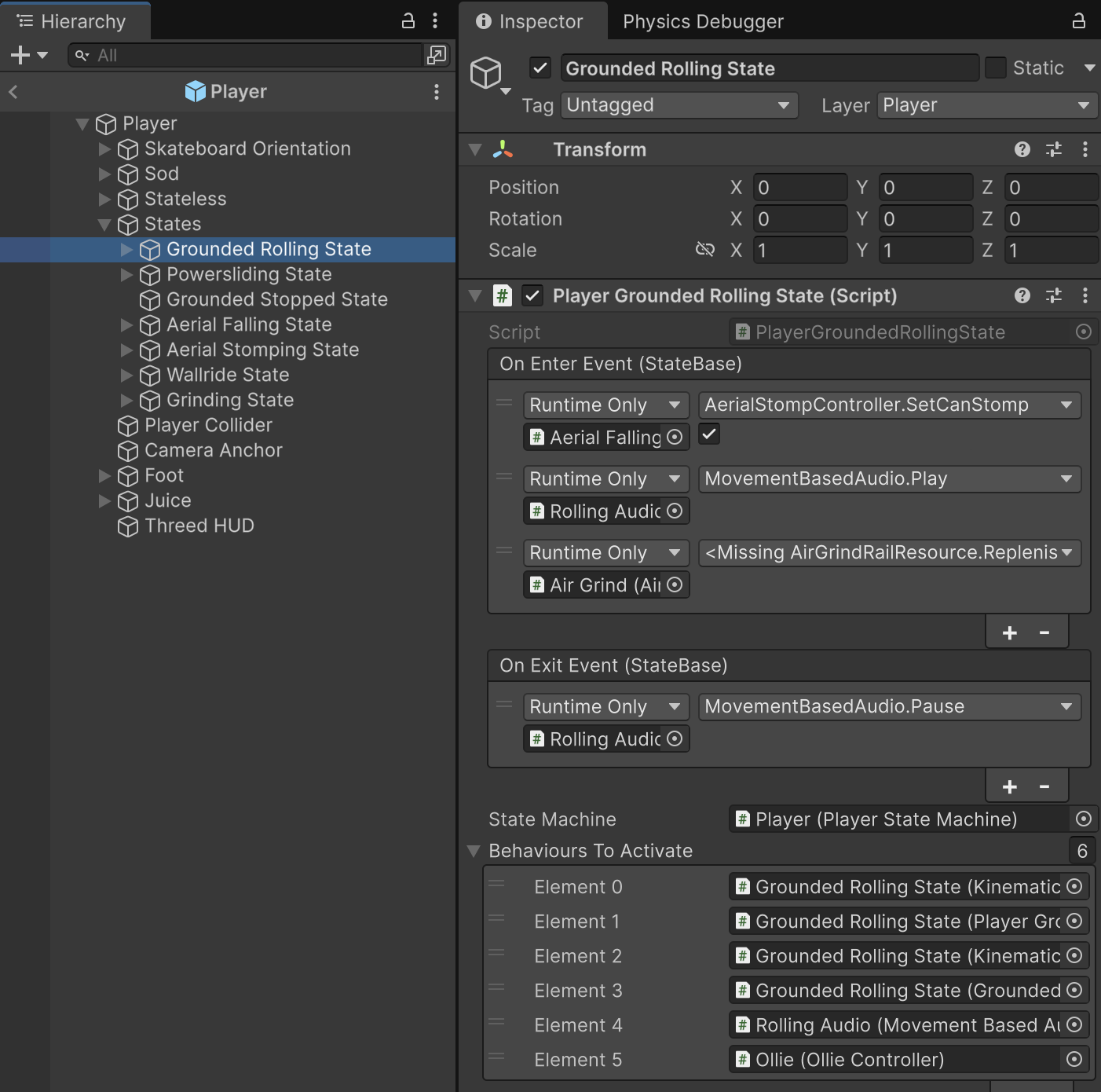The width and height of the screenshot is (1101, 1092).
Task: Open script component three-dot menu
Action: (1085, 295)
